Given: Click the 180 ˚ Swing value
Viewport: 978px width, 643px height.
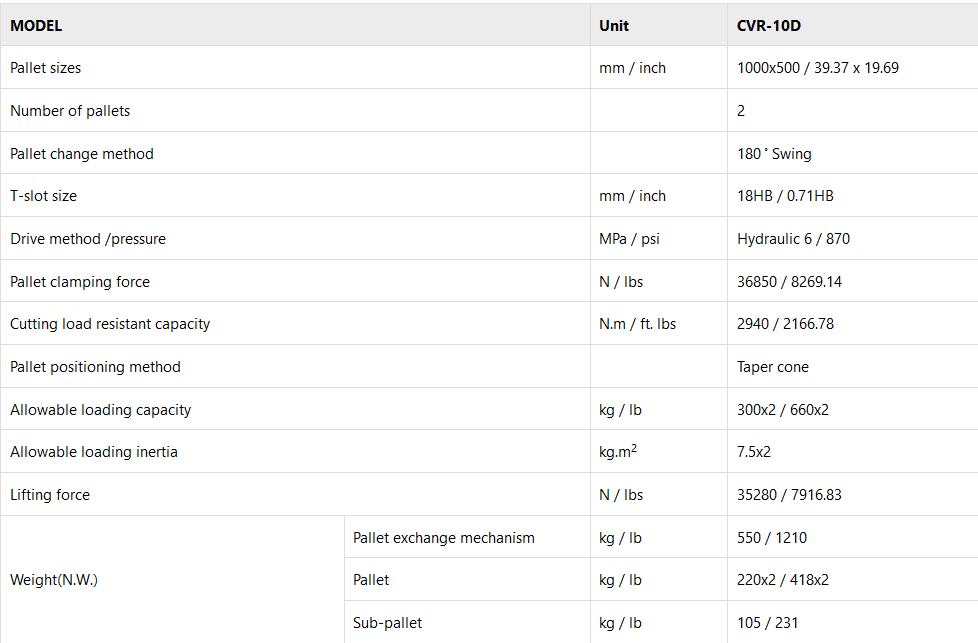Looking at the screenshot, I should (774, 154).
